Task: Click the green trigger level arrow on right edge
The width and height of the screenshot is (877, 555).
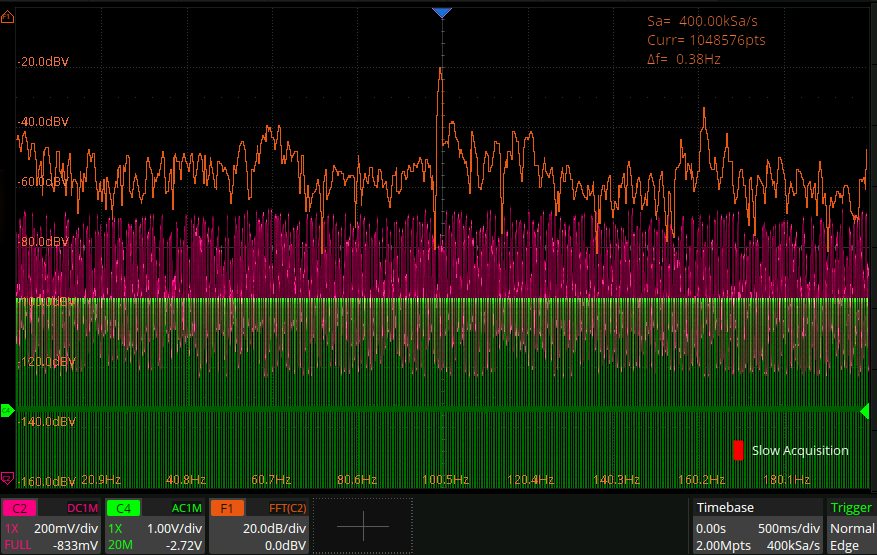Action: pos(866,410)
